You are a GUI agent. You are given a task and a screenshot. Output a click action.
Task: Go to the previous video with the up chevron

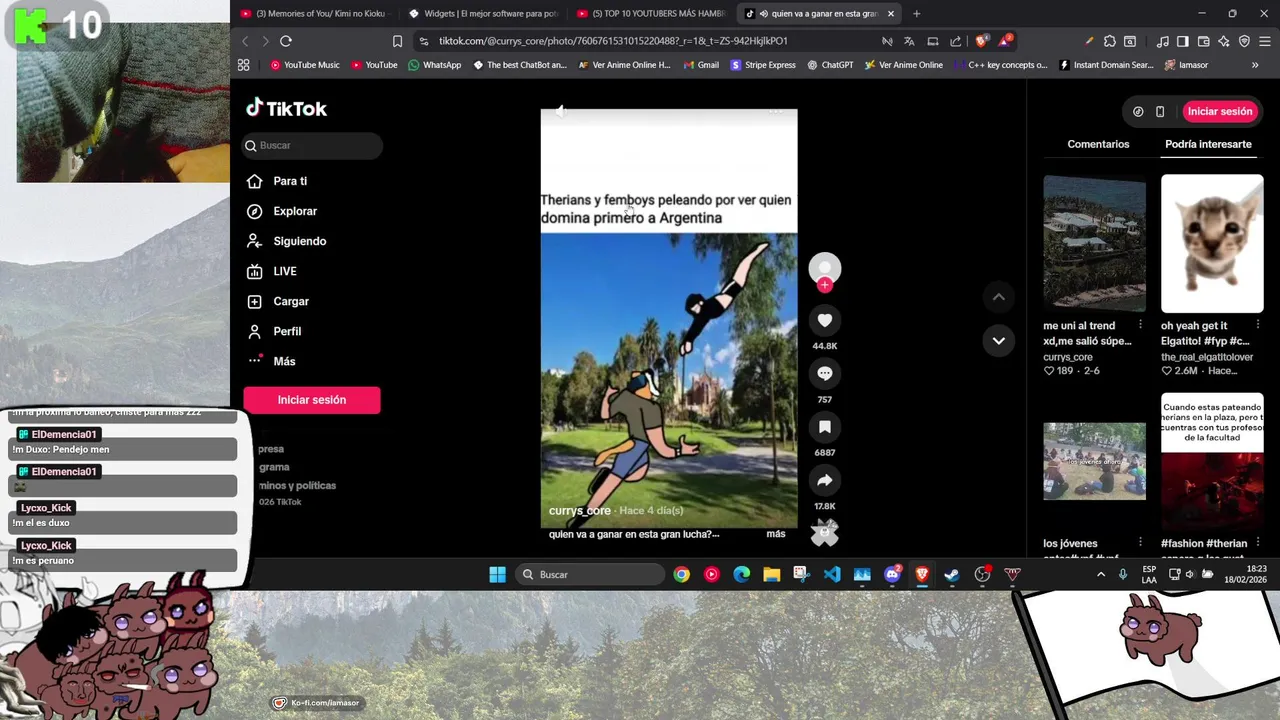point(998,297)
